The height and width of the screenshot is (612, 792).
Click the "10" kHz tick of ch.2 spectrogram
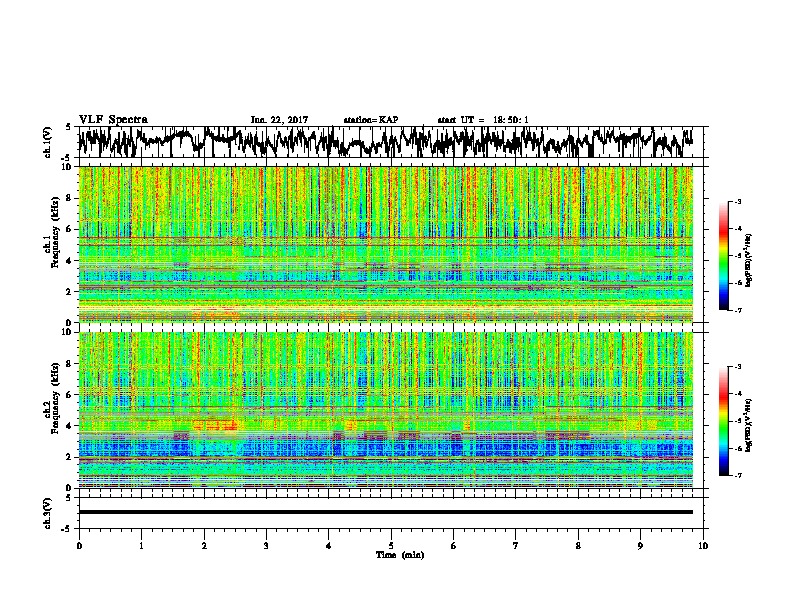pos(68,332)
